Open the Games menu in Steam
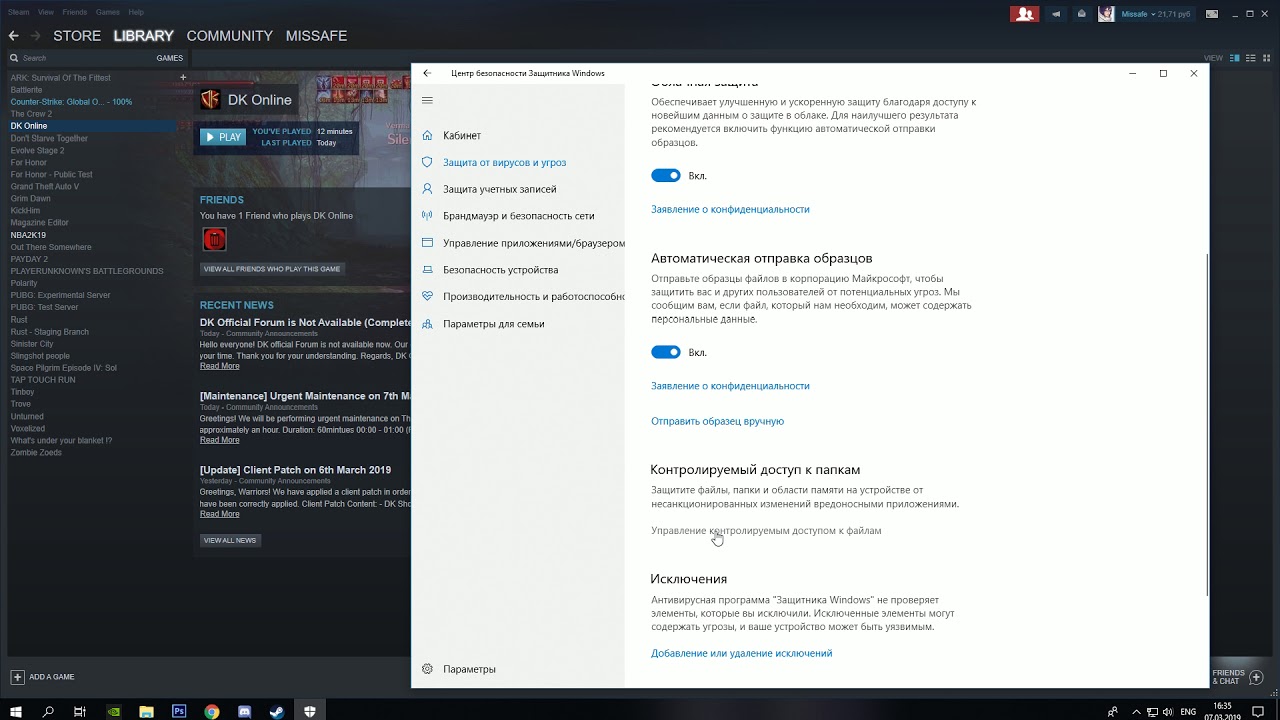This screenshot has width=1280, height=720. coord(108,12)
